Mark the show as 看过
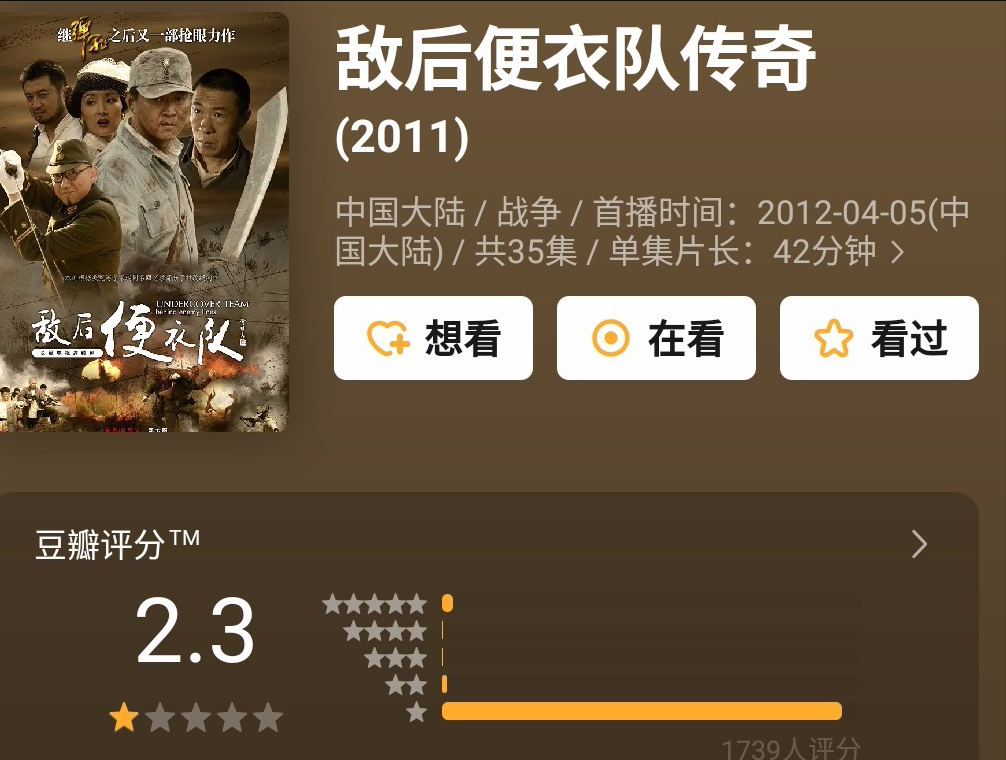Viewport: 1006px width, 760px height. point(879,338)
